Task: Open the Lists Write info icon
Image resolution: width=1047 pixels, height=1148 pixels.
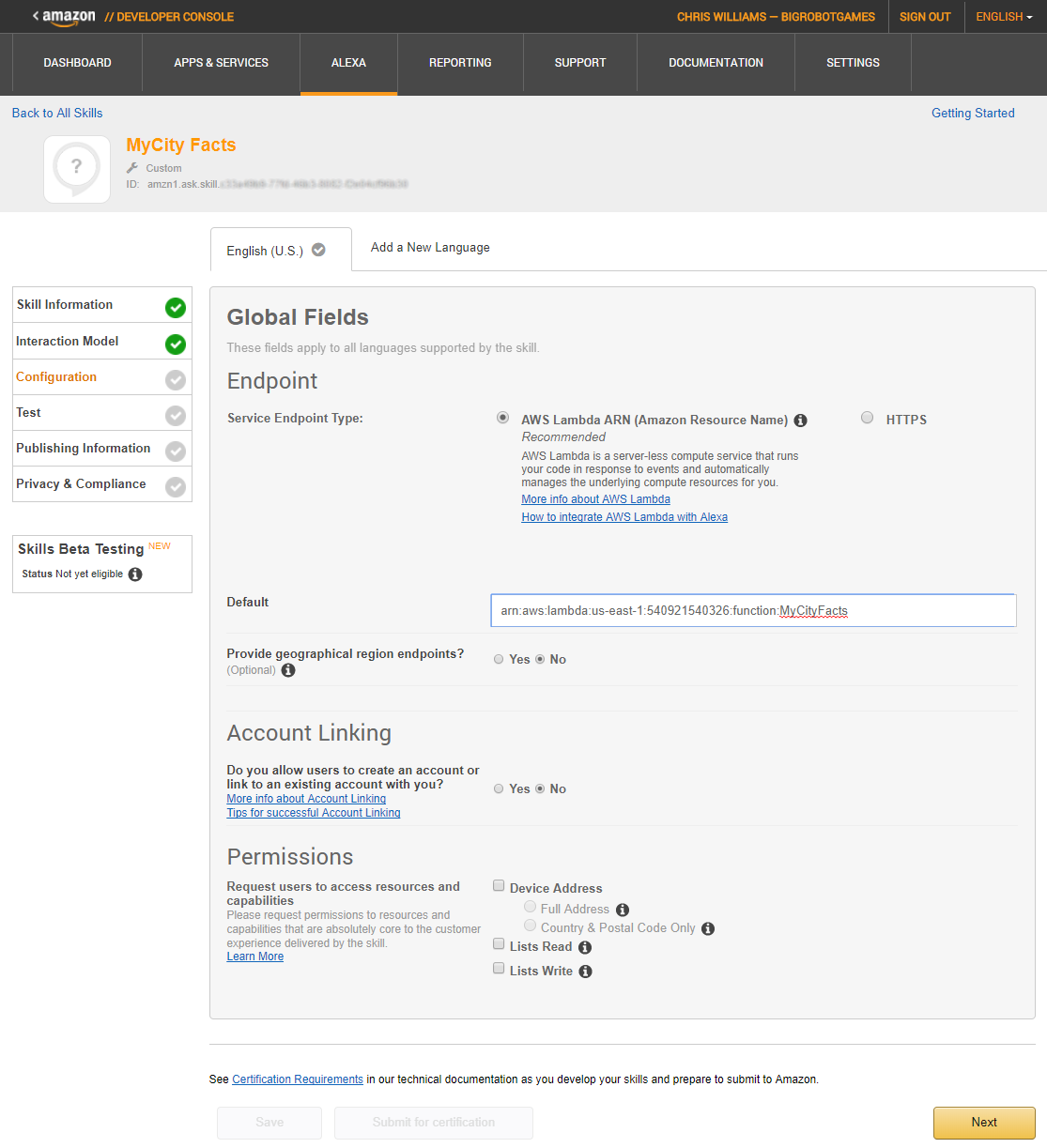Action: [585, 972]
